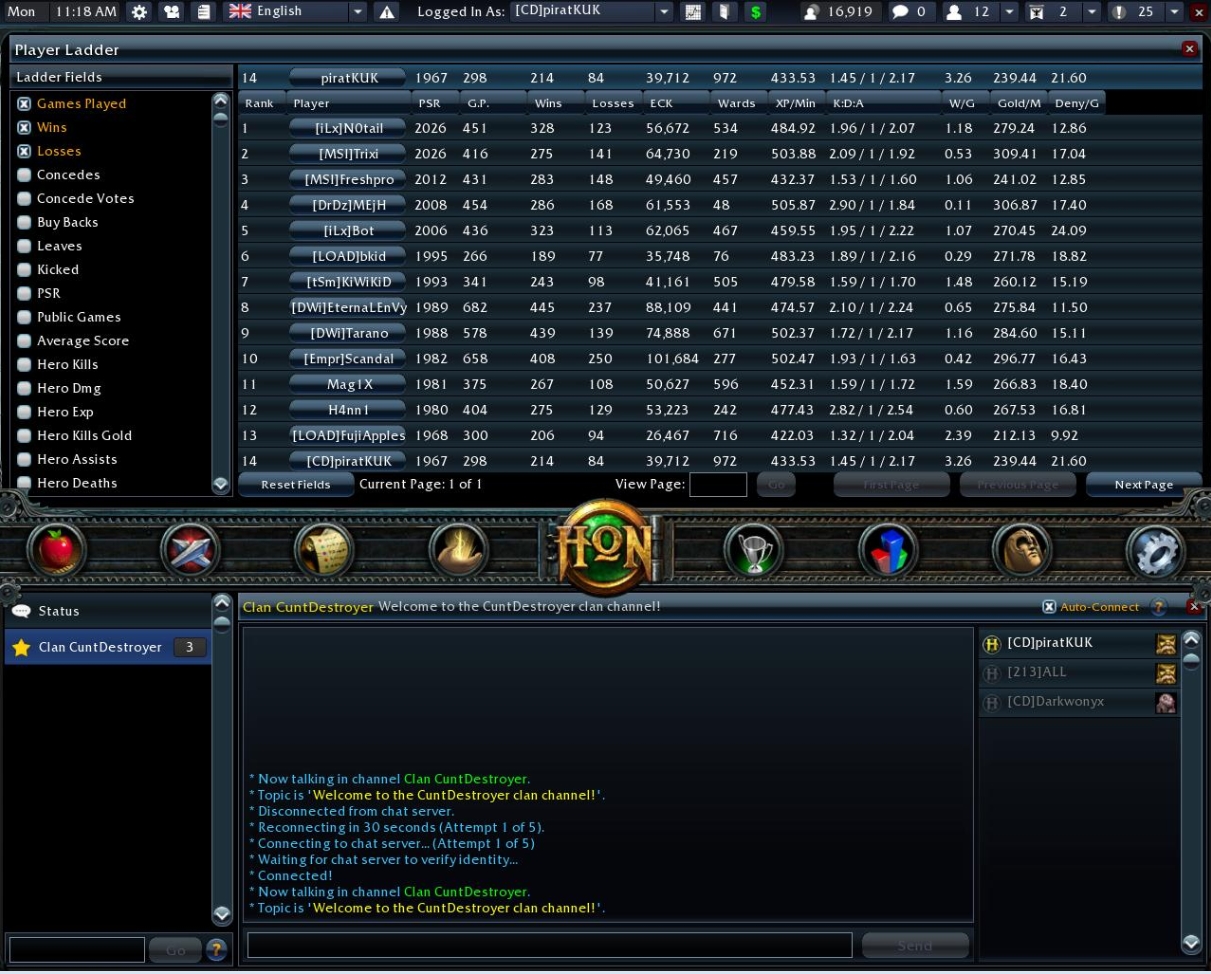Image resolution: width=1211 pixels, height=974 pixels.
Task: Enable the Leaves ladder field
Action: [24, 246]
